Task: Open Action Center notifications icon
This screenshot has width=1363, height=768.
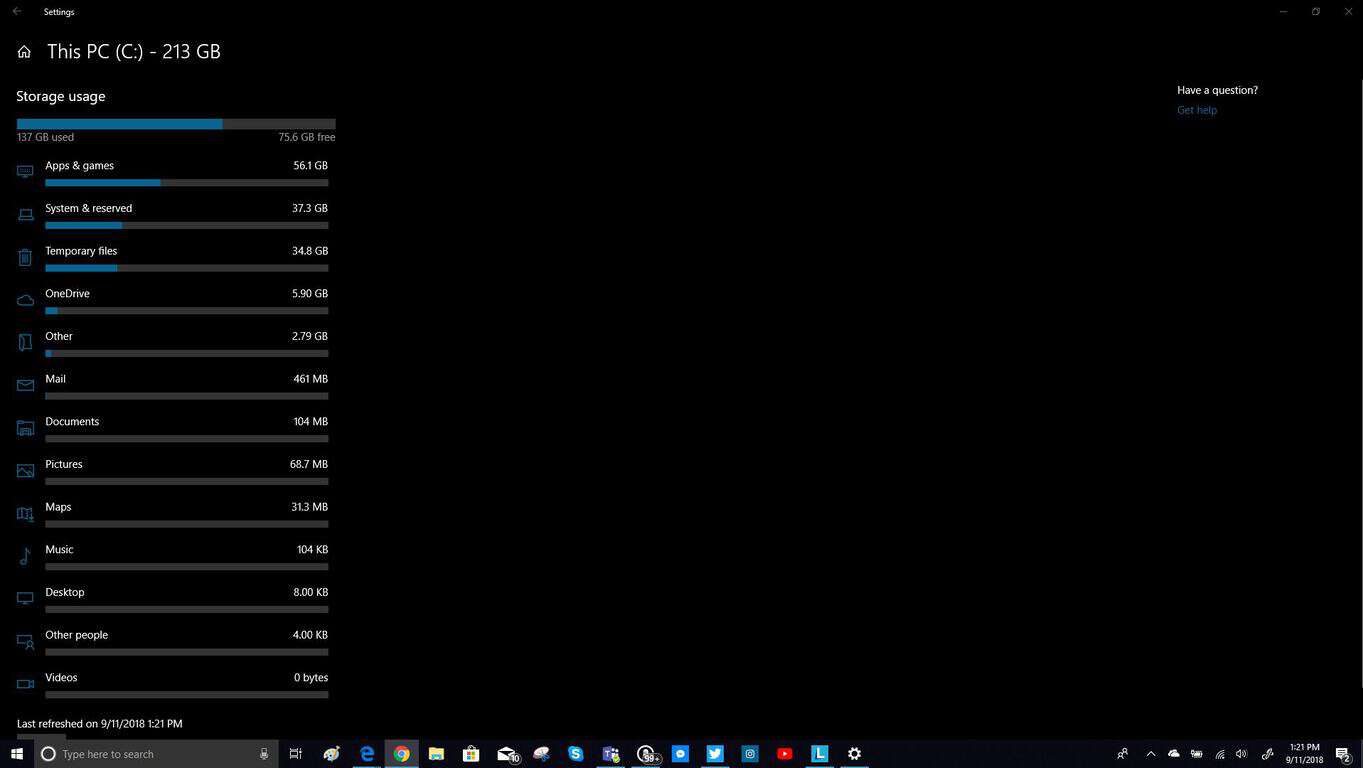Action: [1343, 754]
